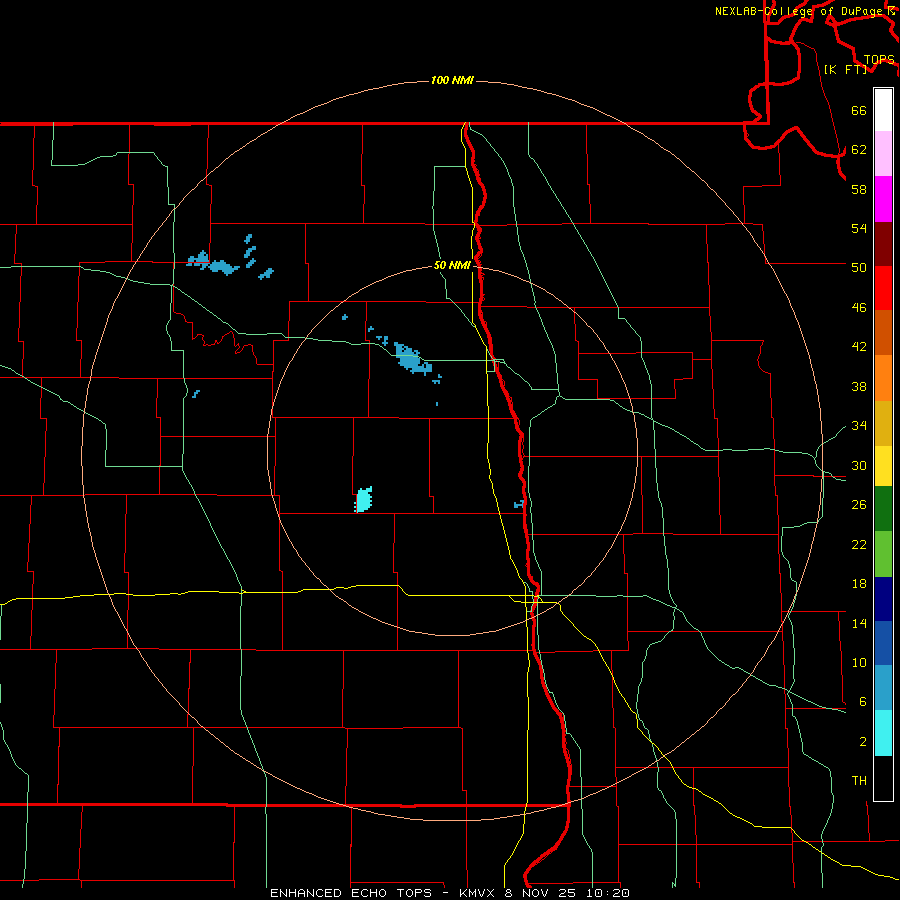Click the 100 NMI range ring label
Screen dimensions: 900x900
pyautogui.click(x=452, y=80)
